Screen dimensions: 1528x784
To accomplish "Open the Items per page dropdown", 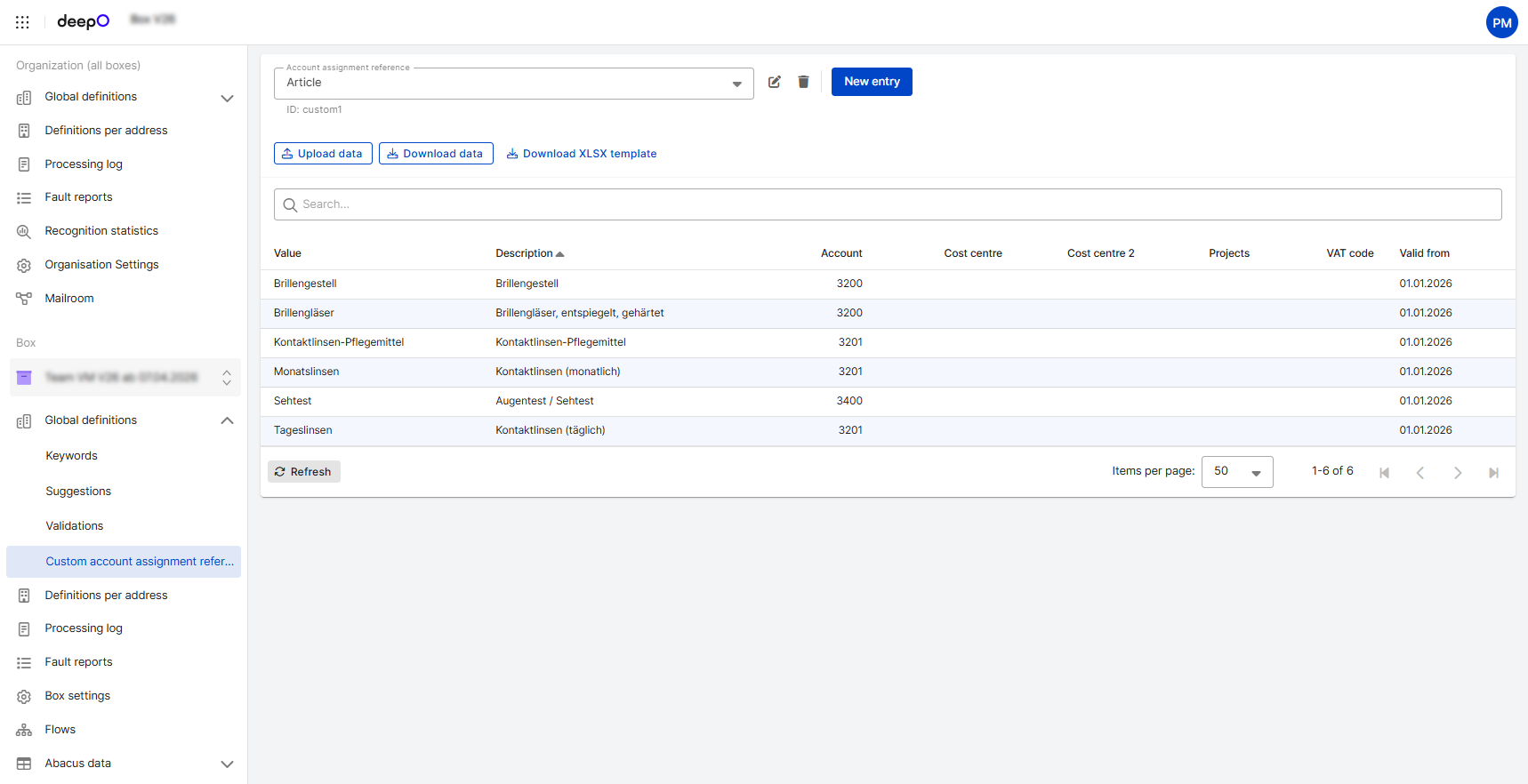I will click(x=1237, y=472).
